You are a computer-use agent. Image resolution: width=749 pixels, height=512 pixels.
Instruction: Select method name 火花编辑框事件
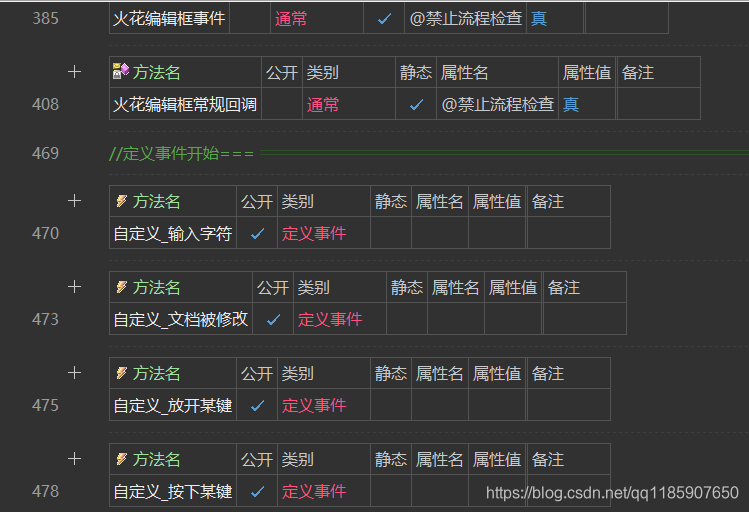coord(169,19)
